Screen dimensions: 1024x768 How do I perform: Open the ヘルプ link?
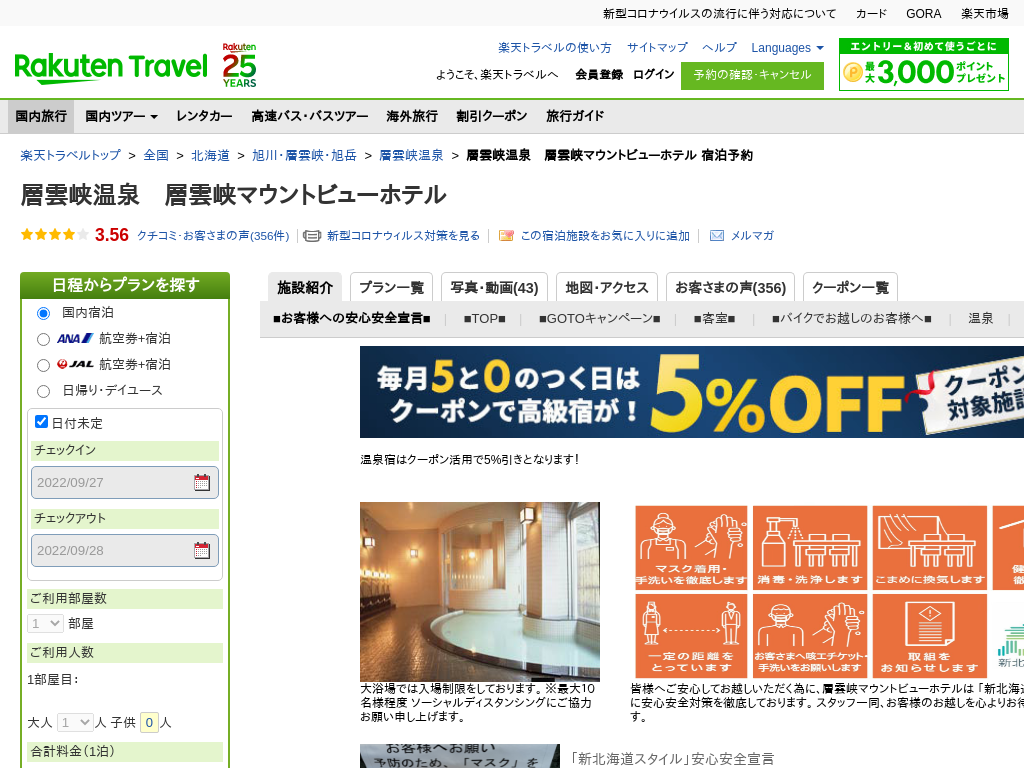click(x=719, y=48)
